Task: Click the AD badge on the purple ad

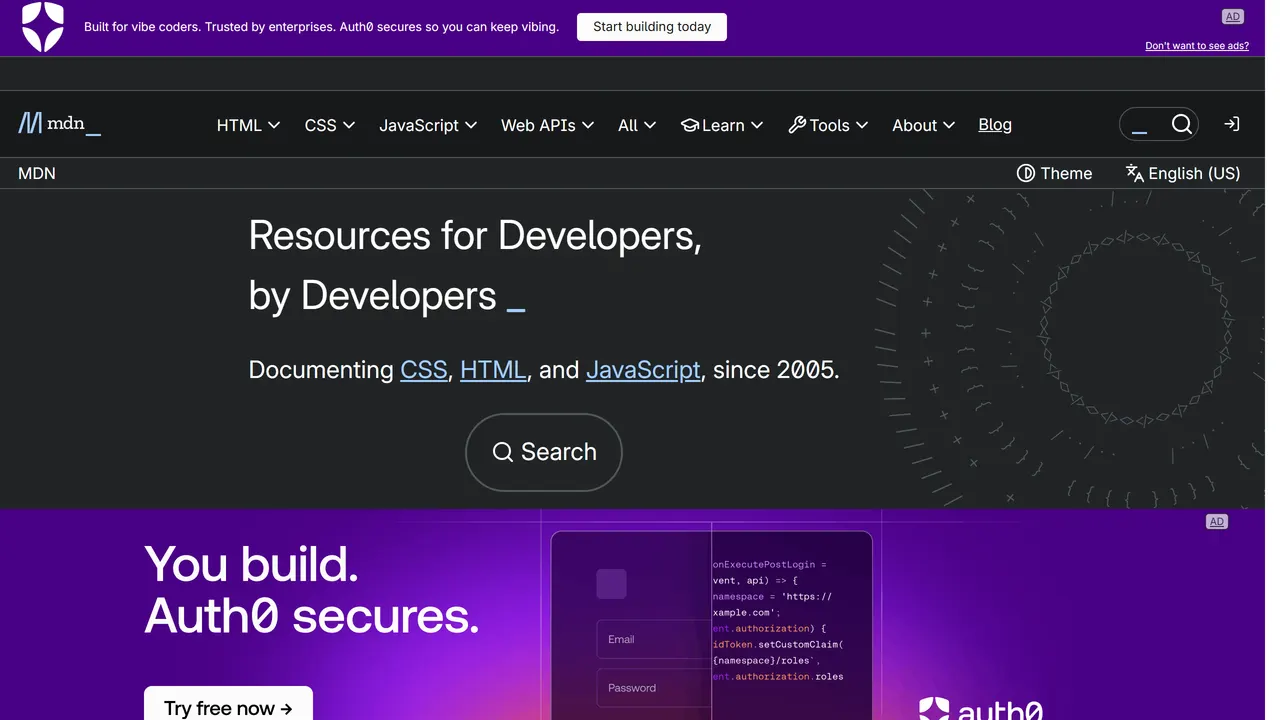Action: coord(1216,522)
